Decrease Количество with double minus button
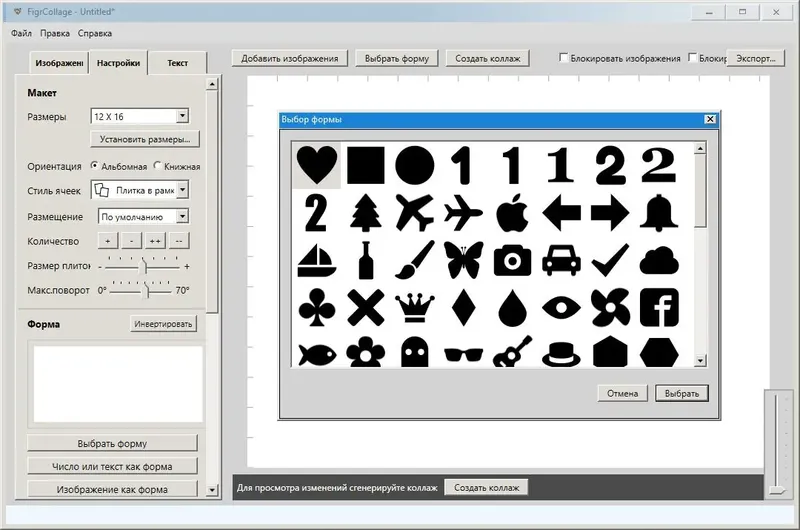800x530 pixels. click(179, 241)
